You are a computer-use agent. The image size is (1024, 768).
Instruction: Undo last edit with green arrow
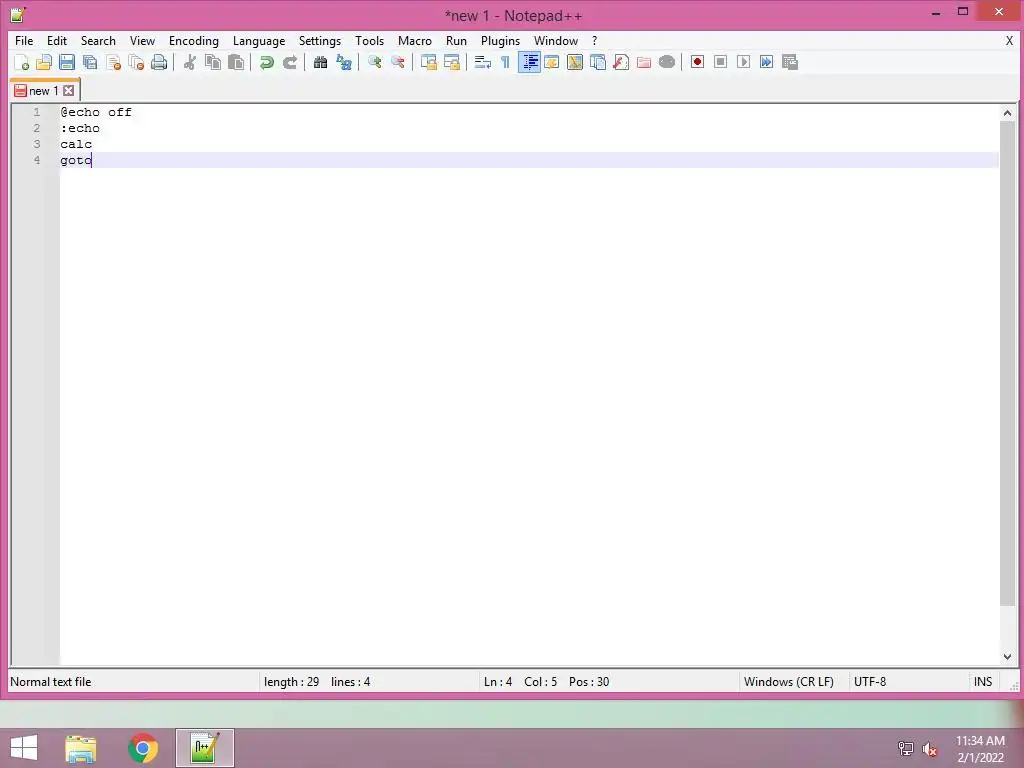pyautogui.click(x=266, y=62)
